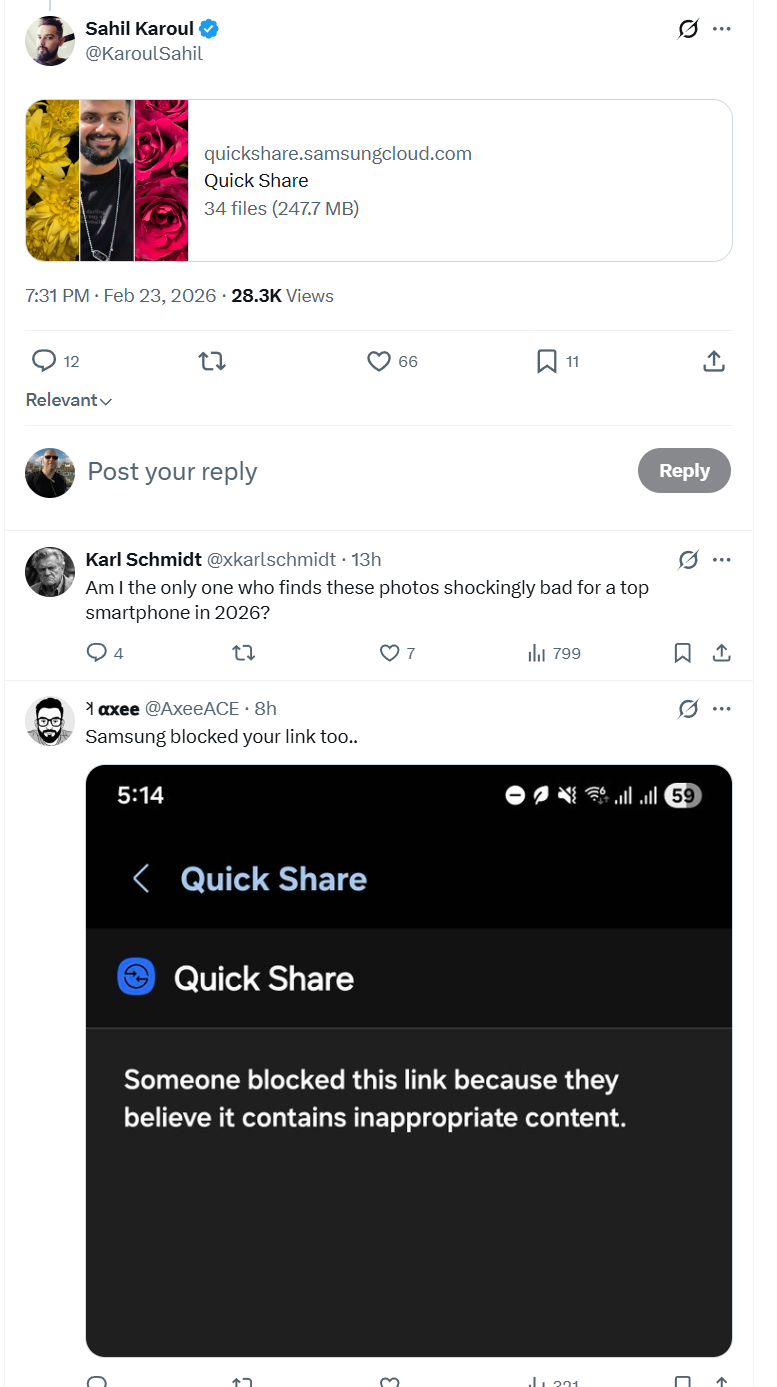Click the share icon on main post

[713, 361]
